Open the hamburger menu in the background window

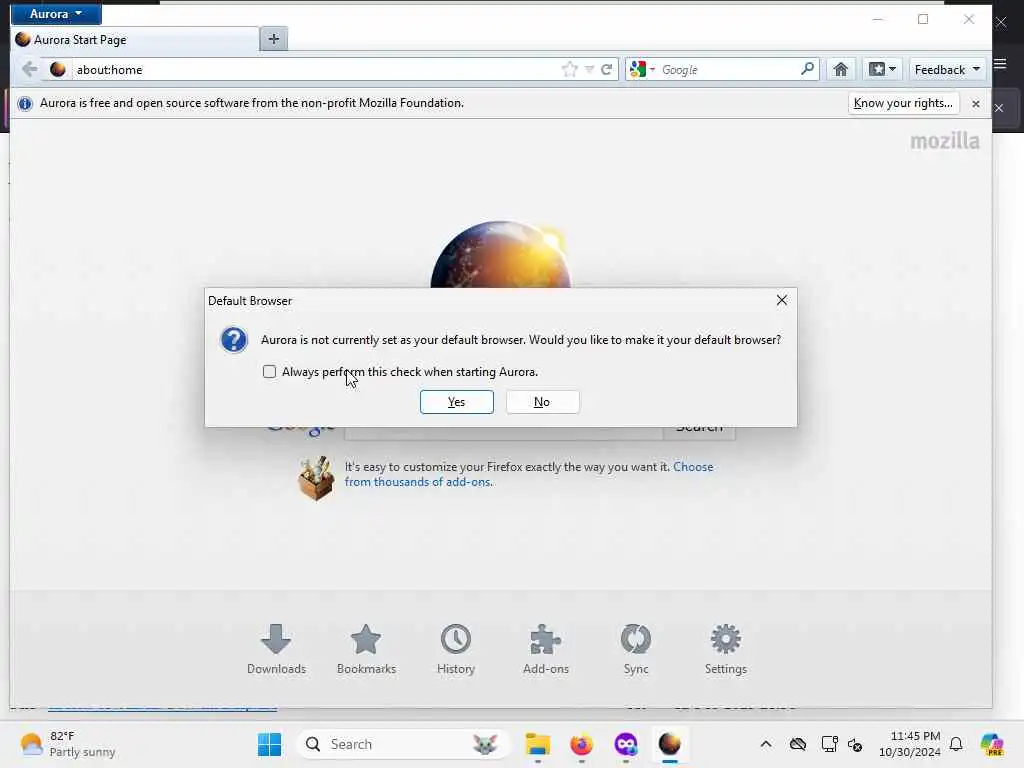(1000, 64)
